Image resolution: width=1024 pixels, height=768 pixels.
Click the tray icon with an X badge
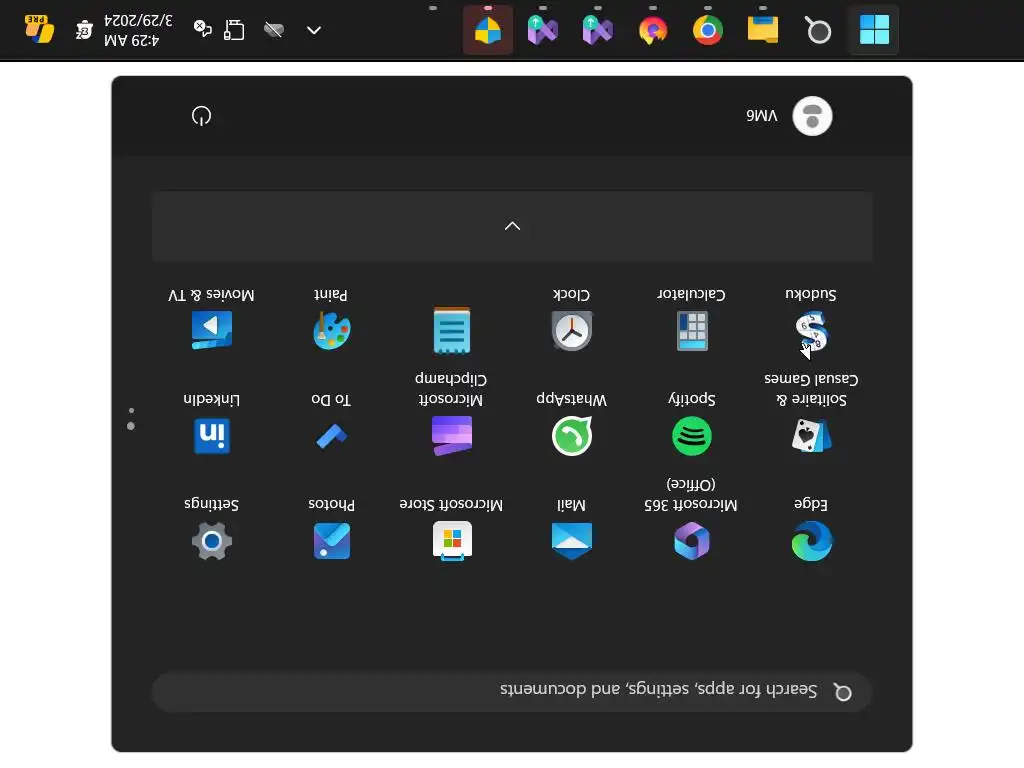pyautogui.click(x=202, y=29)
